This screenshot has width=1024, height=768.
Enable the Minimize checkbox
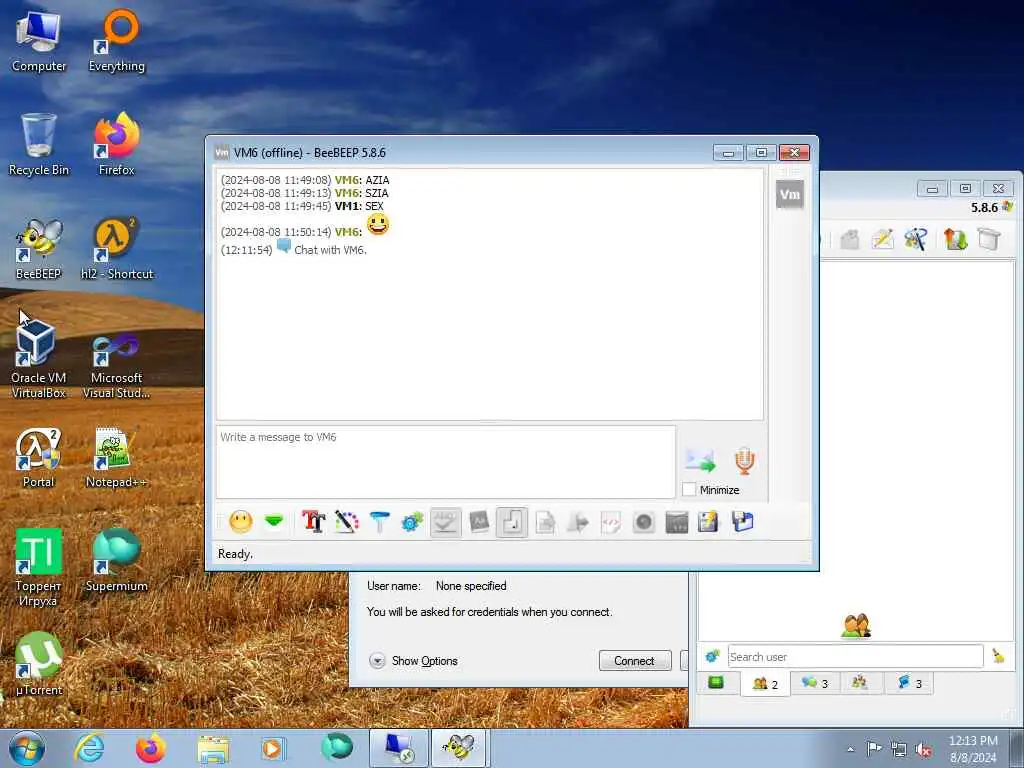(x=689, y=489)
